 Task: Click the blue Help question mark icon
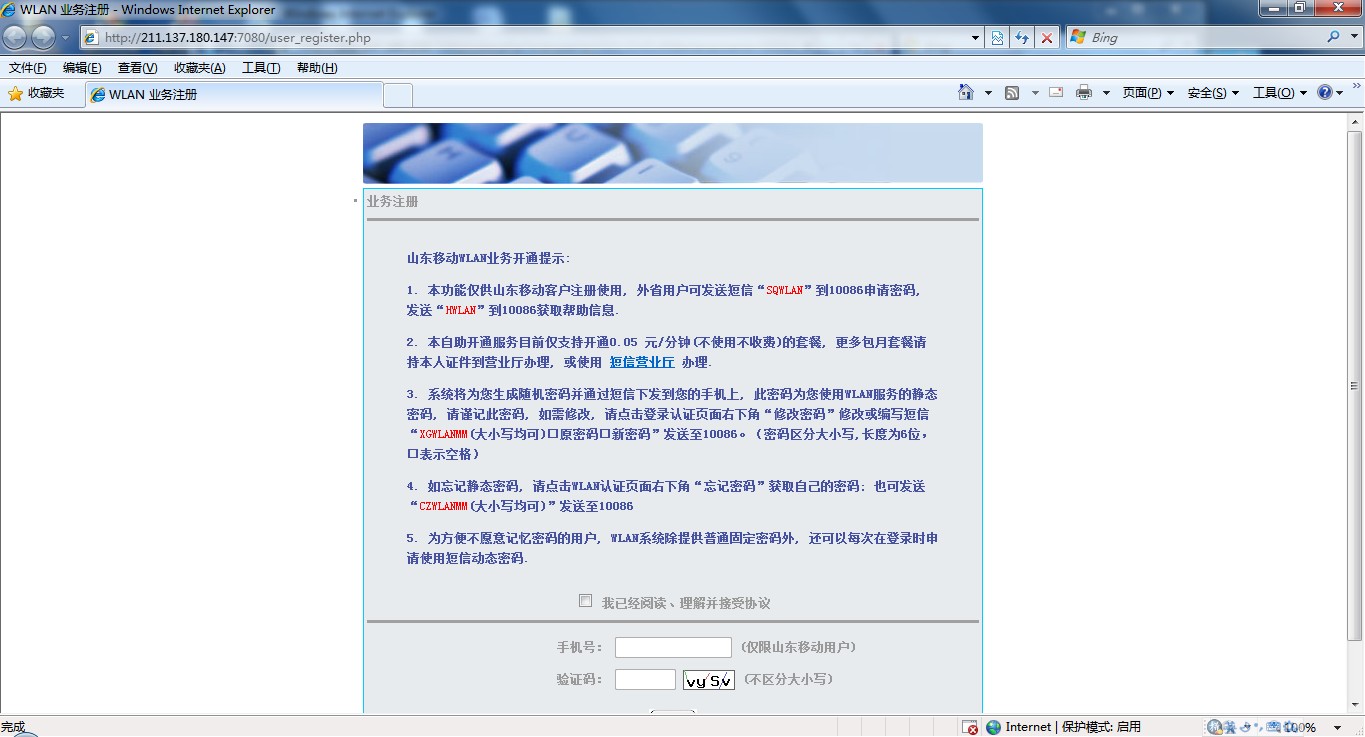tap(1325, 93)
